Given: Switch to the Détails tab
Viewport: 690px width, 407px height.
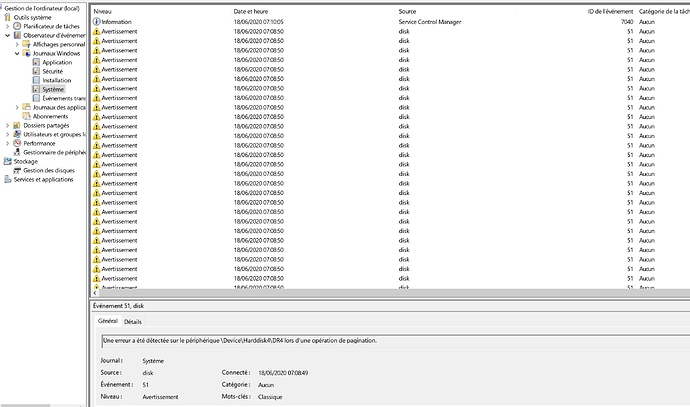Looking at the screenshot, I should (132, 322).
